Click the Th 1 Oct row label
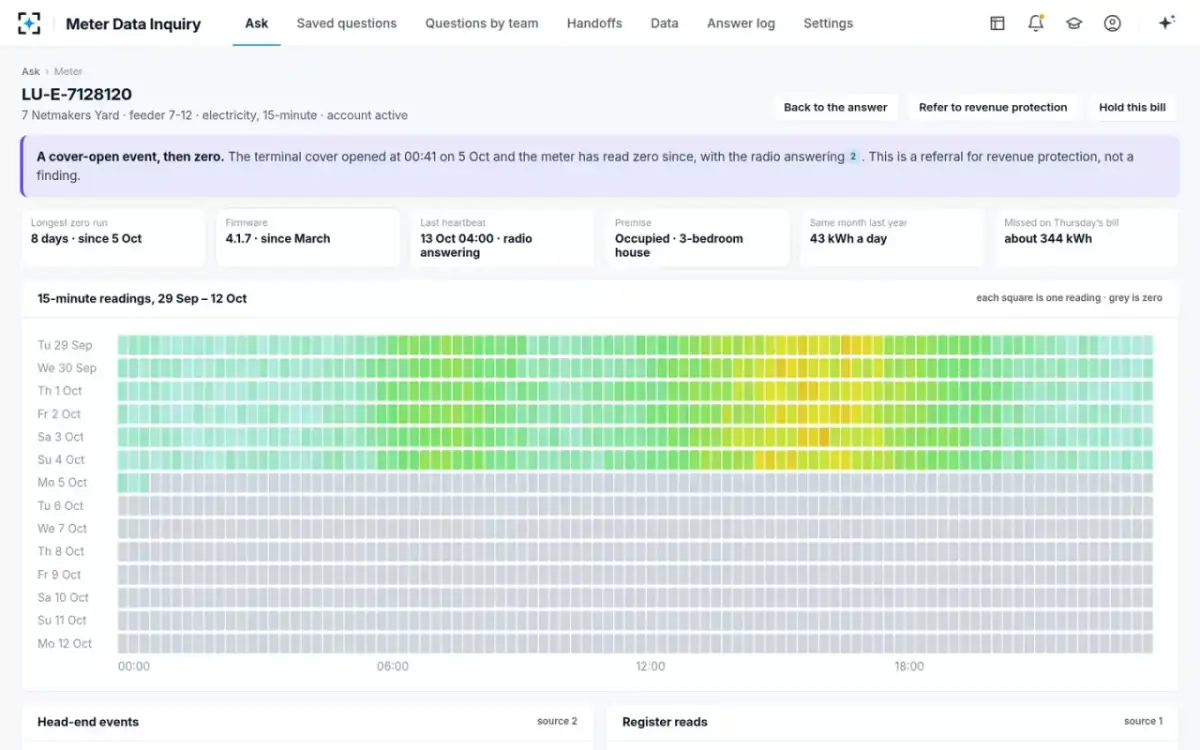 (x=60, y=391)
